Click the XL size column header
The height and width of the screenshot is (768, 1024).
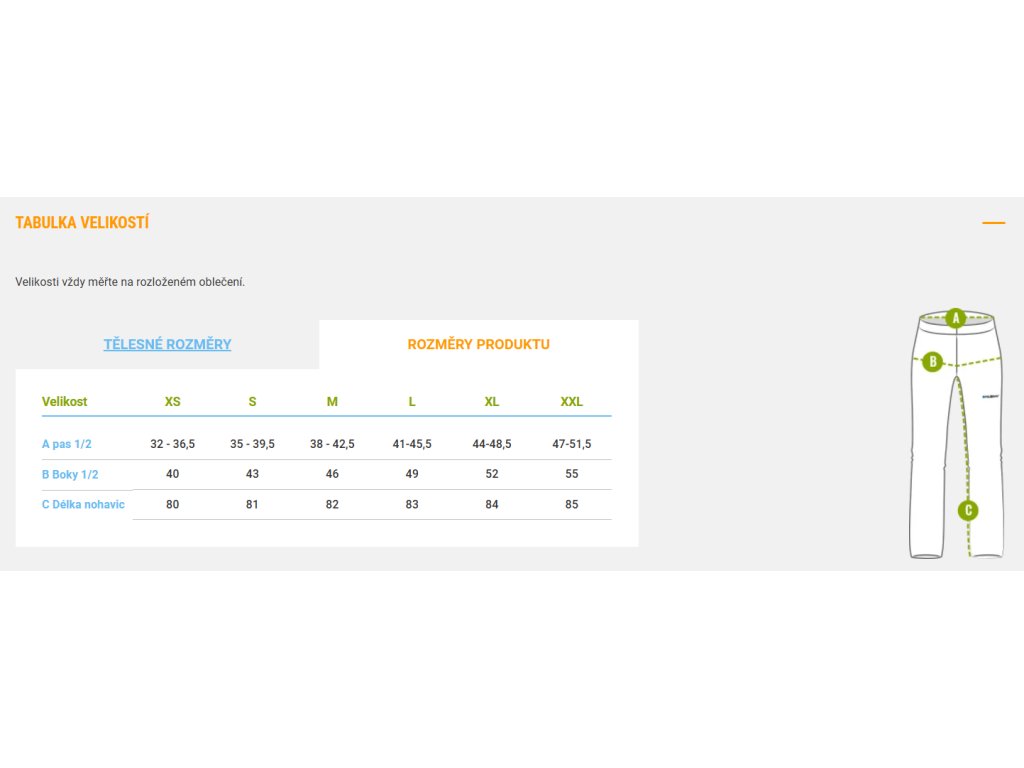coord(492,402)
